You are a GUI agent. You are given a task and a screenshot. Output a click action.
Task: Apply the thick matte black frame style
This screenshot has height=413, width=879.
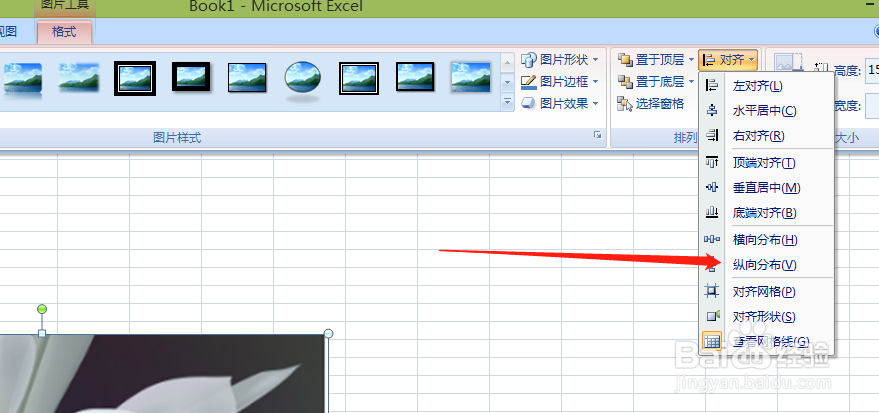pyautogui.click(x=191, y=76)
